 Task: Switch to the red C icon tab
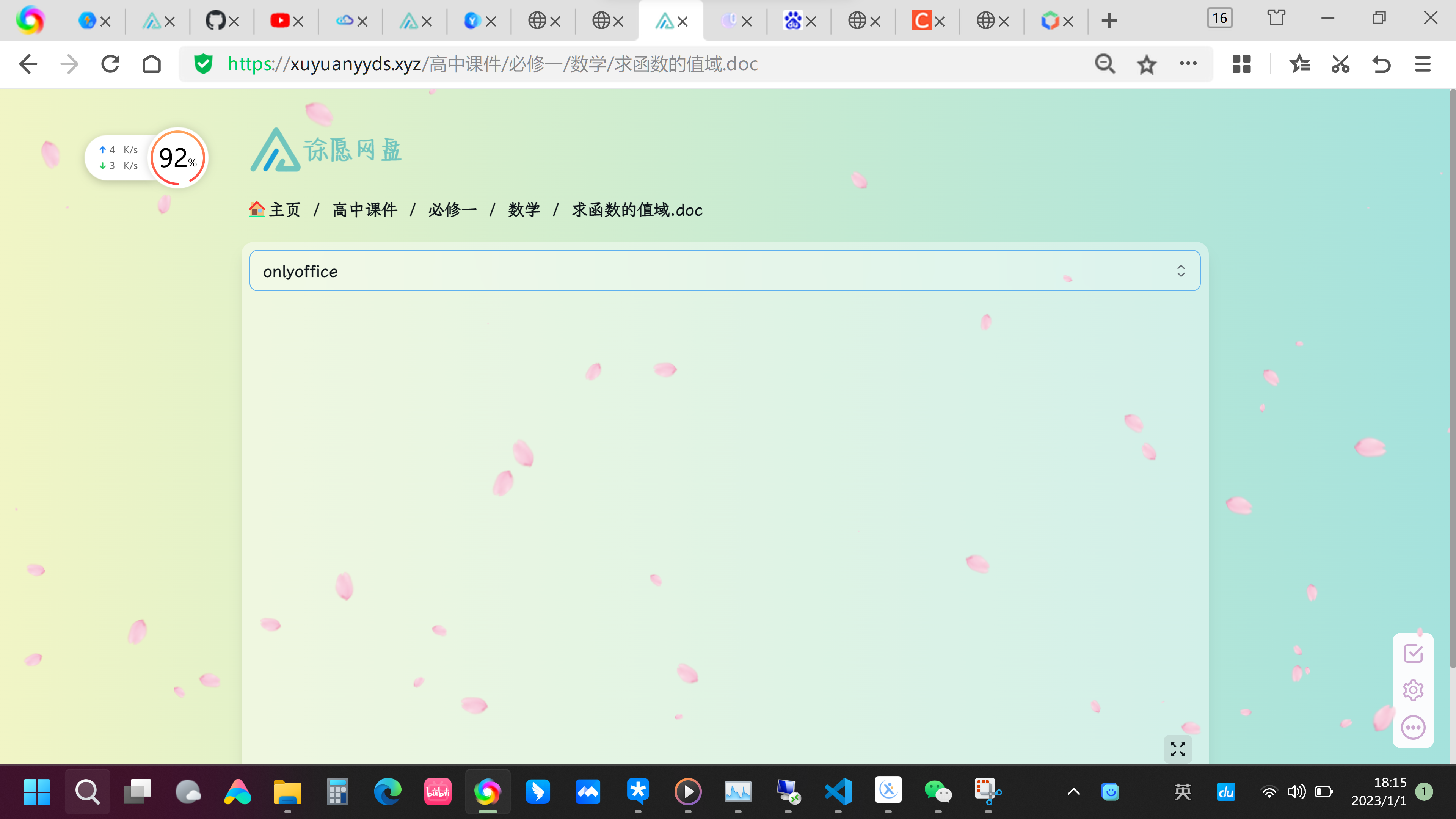click(921, 21)
